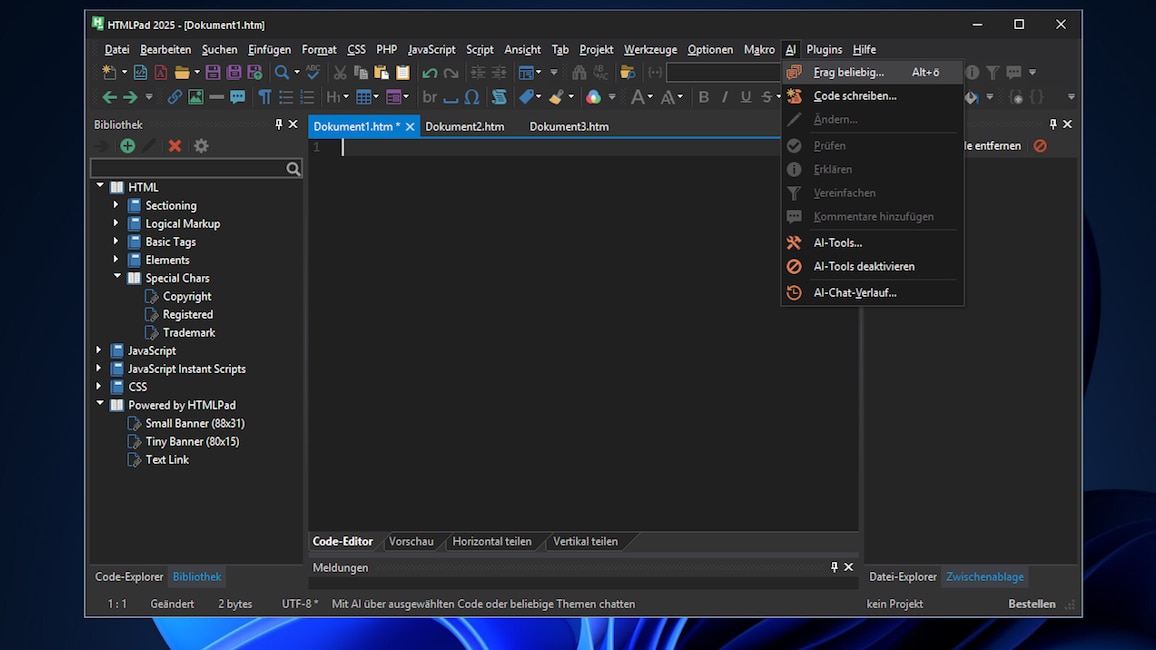Viewport: 1156px width, 650px height.
Task: Click the Omega special character icon
Action: 472,97
